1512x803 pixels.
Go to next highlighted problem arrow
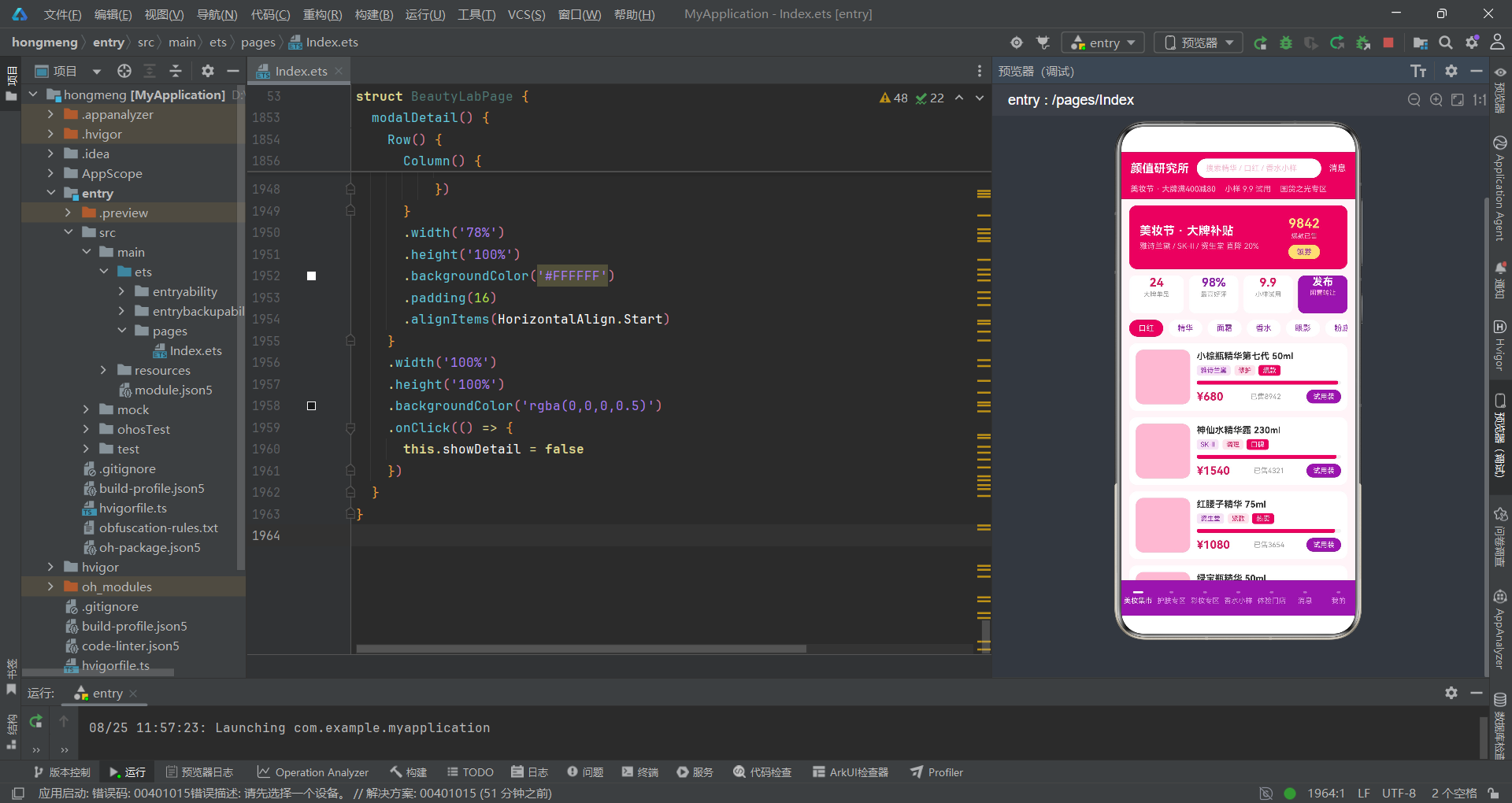point(980,98)
